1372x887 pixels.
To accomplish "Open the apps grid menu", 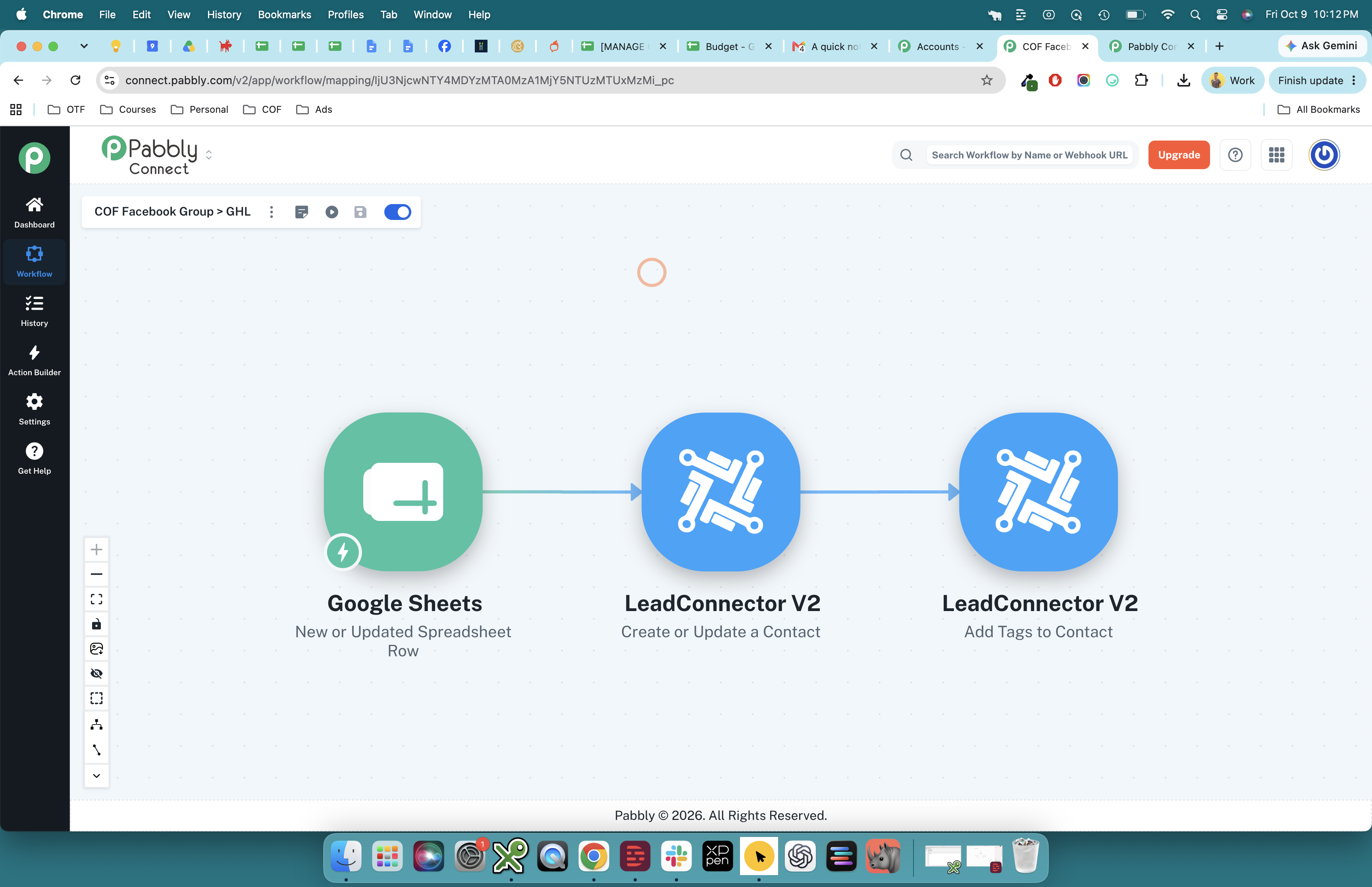I will click(1276, 155).
